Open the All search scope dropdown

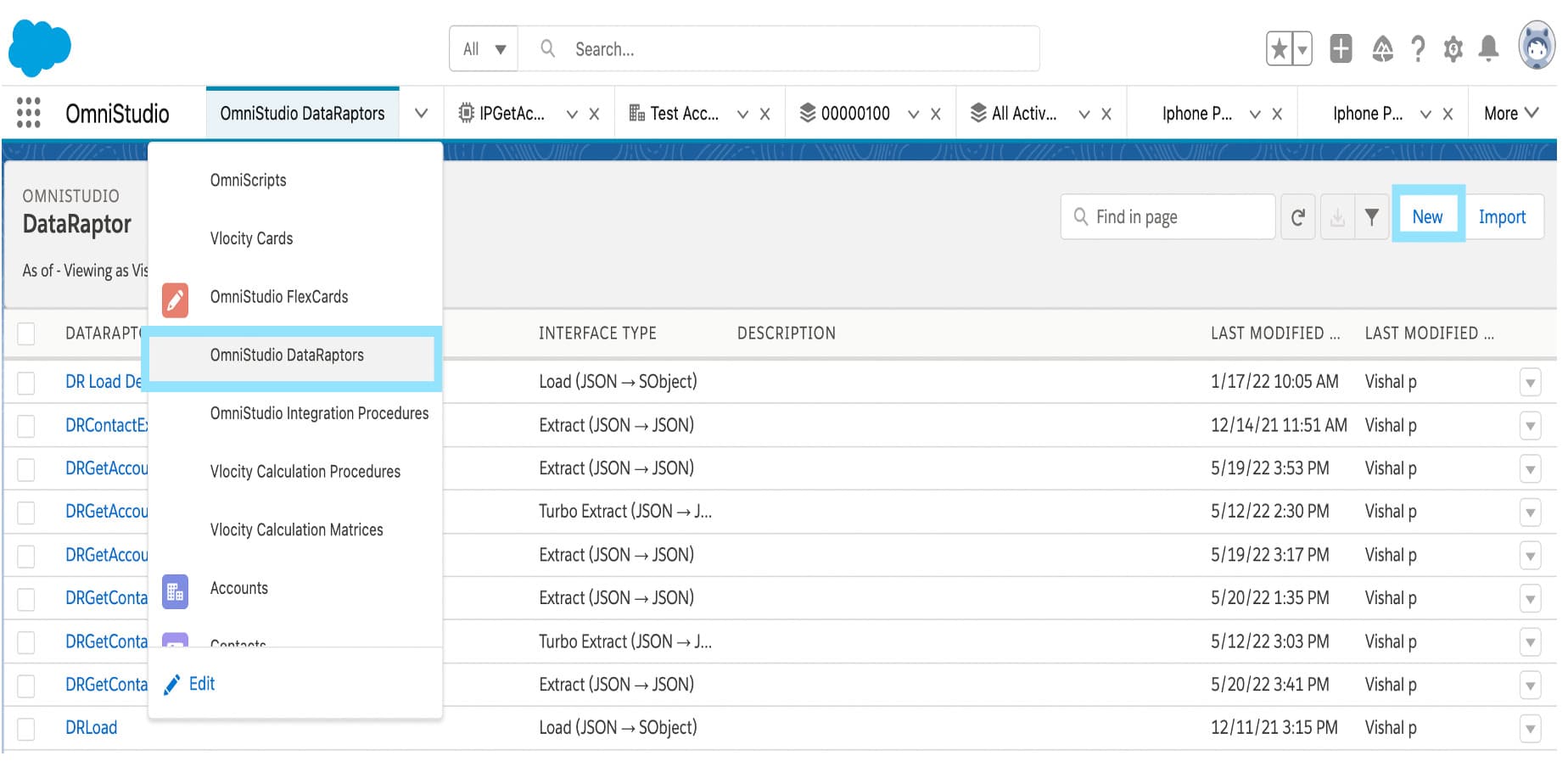484,48
